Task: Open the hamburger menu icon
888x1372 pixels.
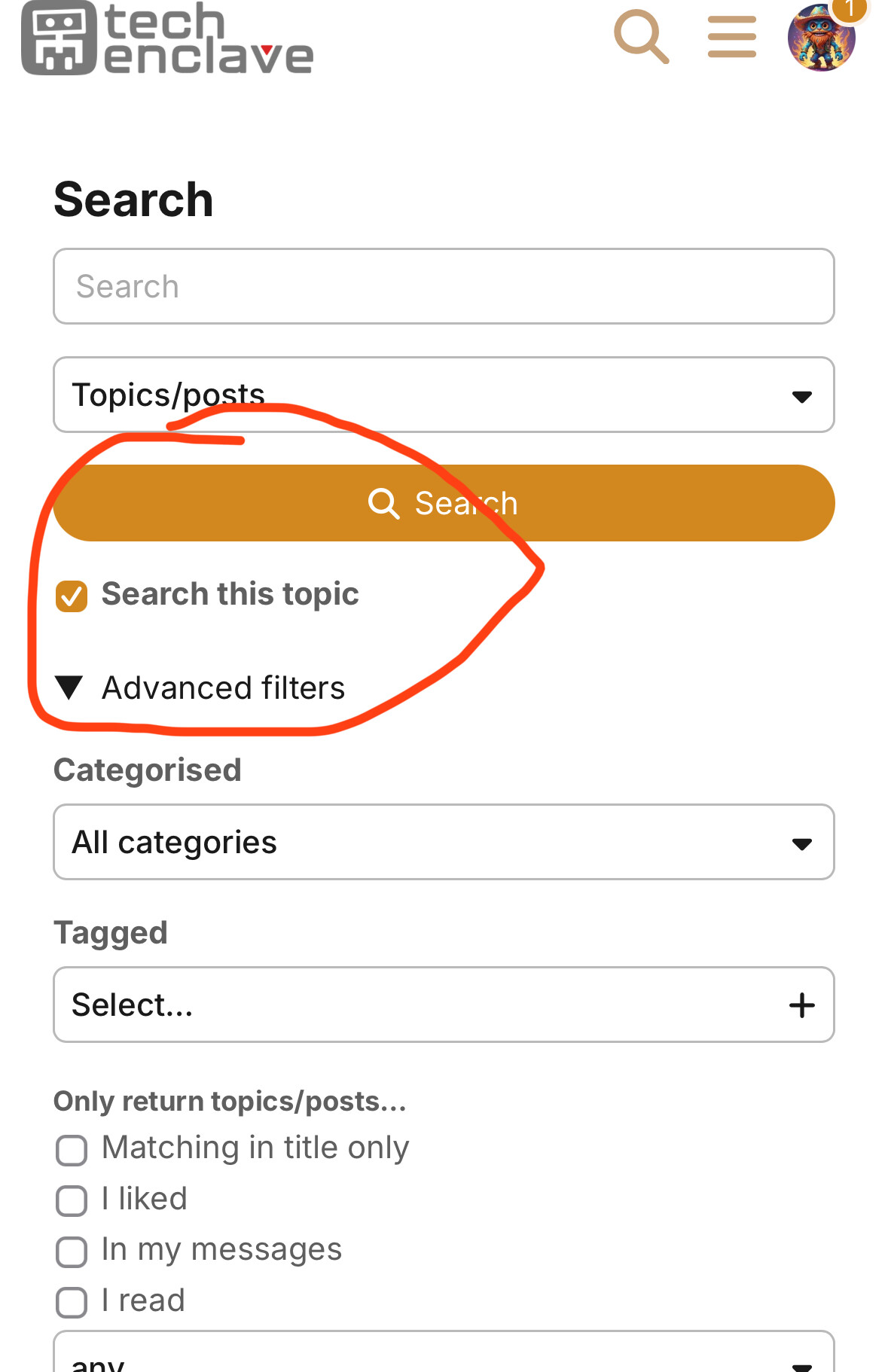Action: pyautogui.click(x=731, y=37)
